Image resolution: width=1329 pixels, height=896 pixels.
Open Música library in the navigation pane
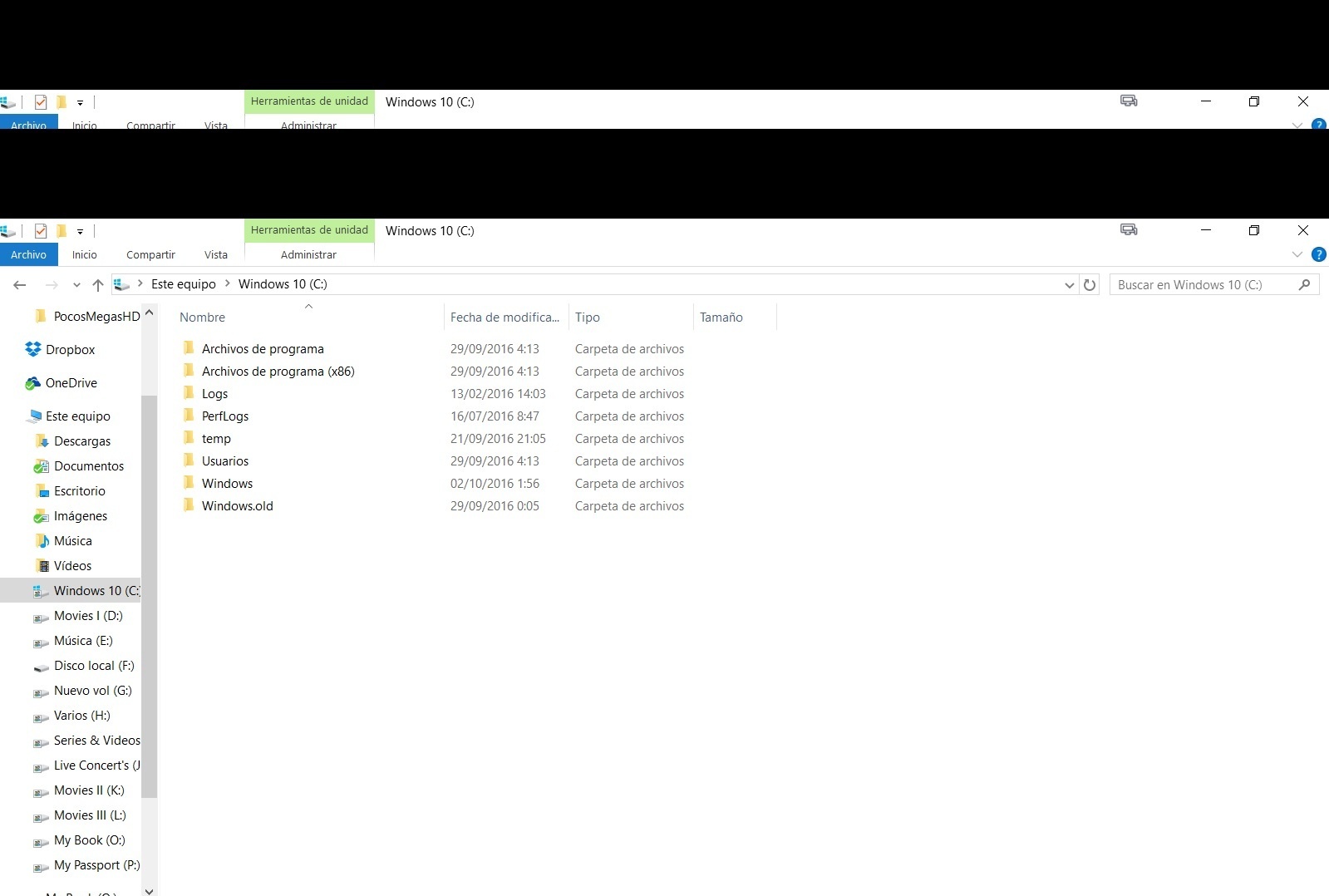coord(63,541)
